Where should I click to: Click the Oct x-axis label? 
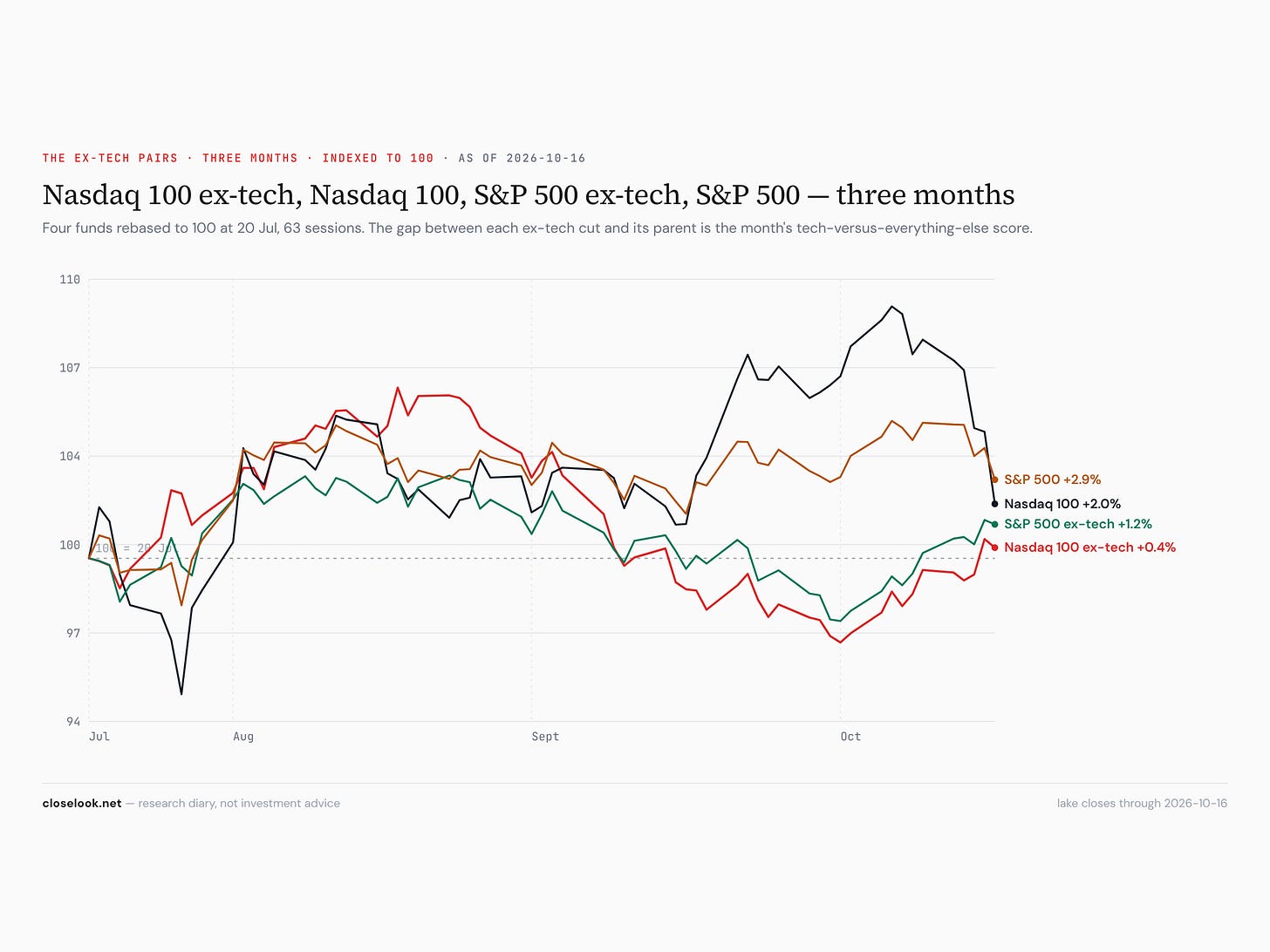coord(850,737)
